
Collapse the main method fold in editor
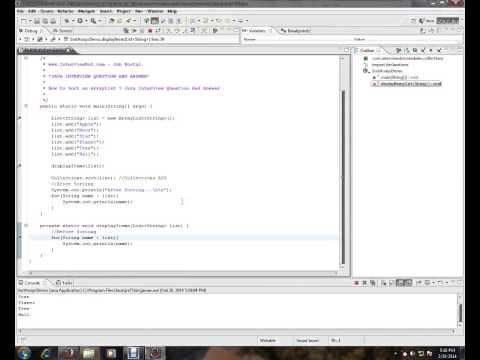26,106
